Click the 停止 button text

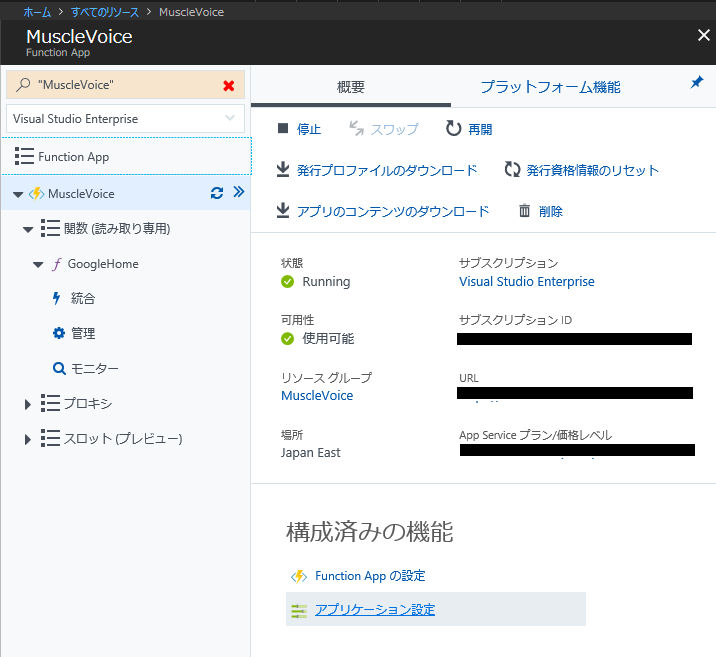coord(309,129)
